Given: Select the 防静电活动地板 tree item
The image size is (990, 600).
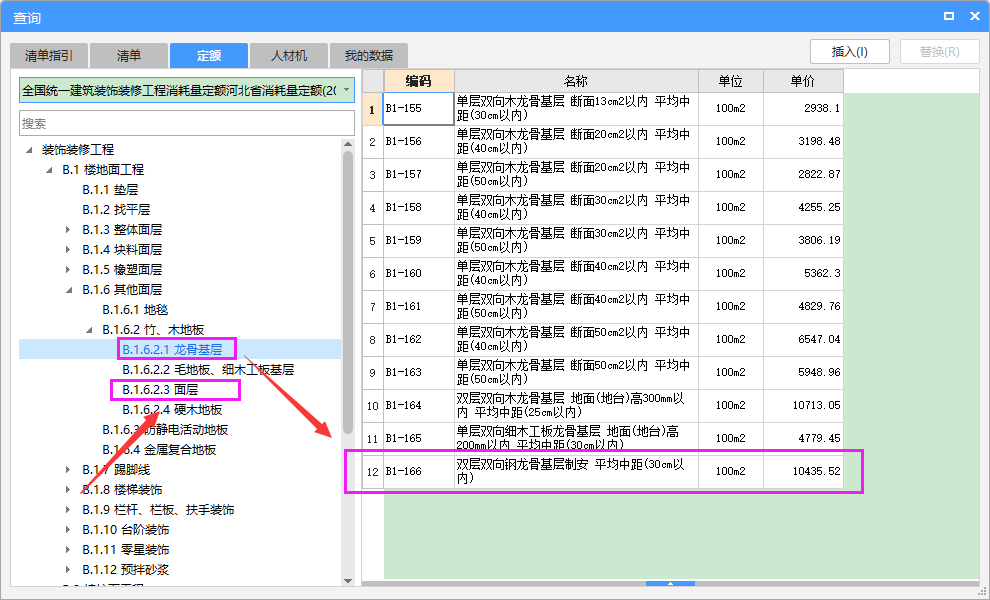Looking at the screenshot, I should click(x=165, y=429).
